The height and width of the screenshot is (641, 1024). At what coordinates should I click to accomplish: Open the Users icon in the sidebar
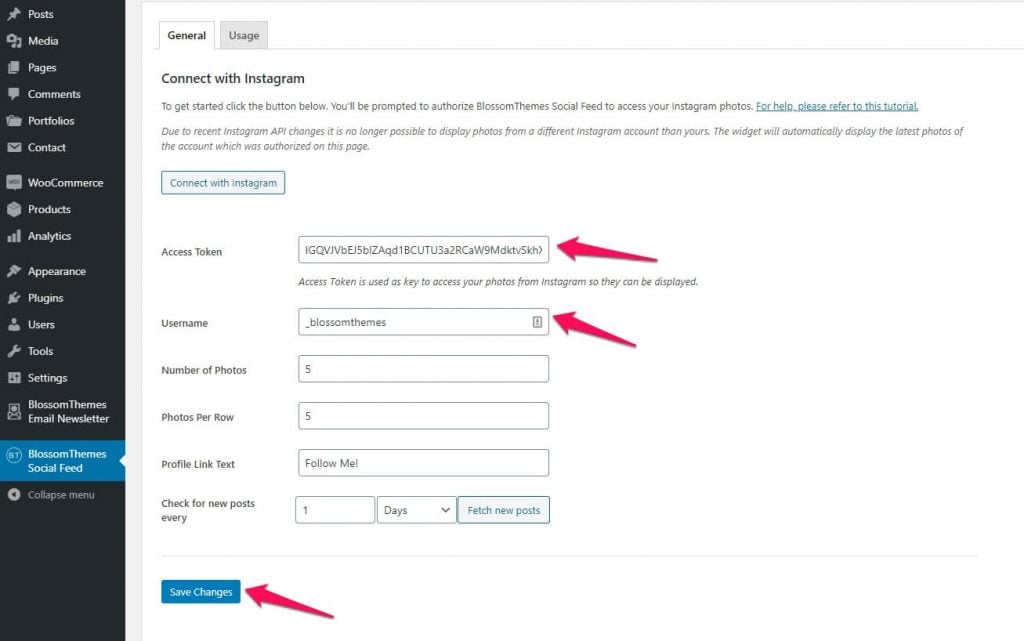(12, 324)
